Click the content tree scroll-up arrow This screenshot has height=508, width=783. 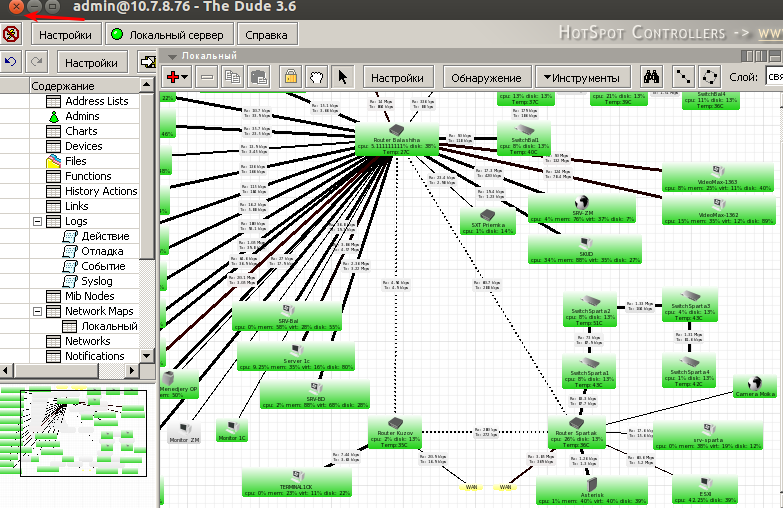[x=147, y=85]
